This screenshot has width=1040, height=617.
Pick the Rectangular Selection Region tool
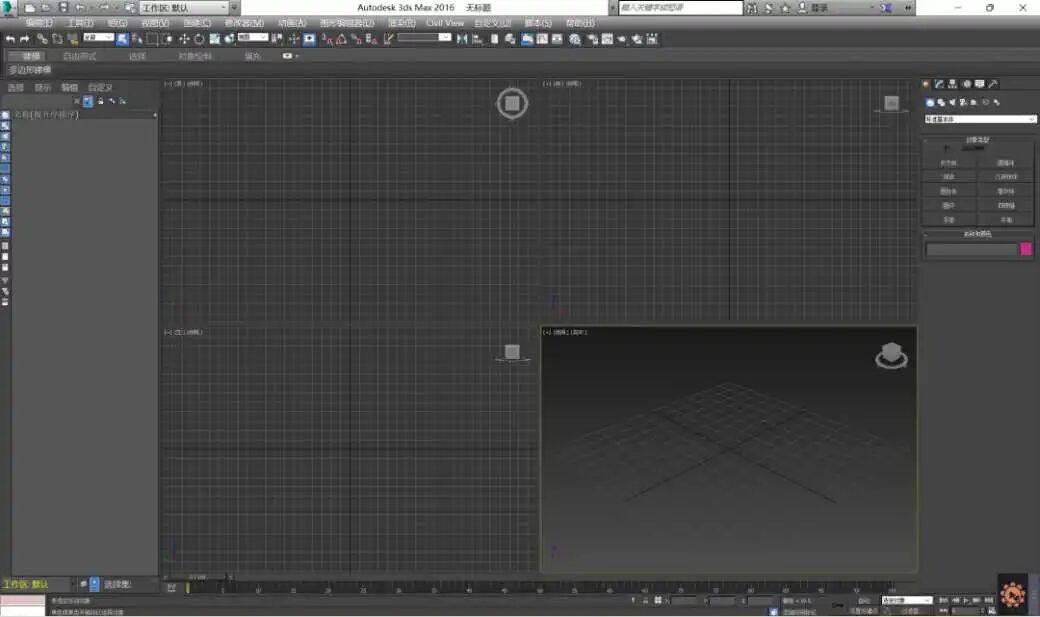coord(151,39)
